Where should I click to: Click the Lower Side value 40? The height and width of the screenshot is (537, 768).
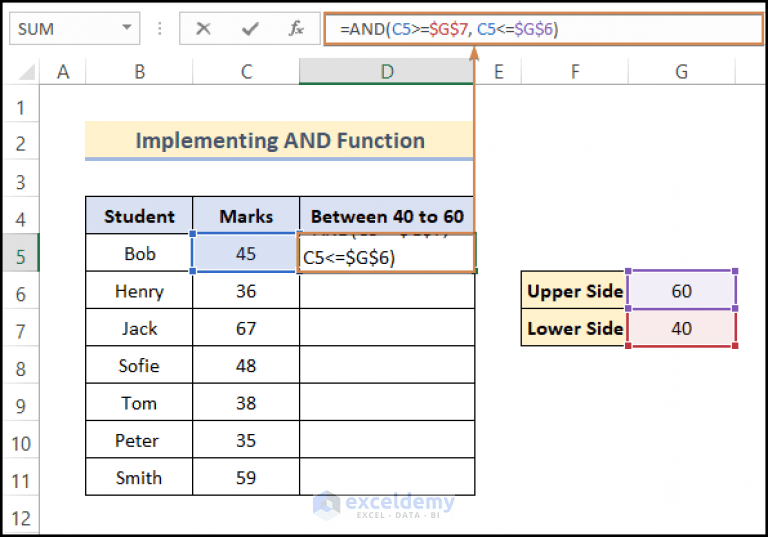tap(681, 328)
